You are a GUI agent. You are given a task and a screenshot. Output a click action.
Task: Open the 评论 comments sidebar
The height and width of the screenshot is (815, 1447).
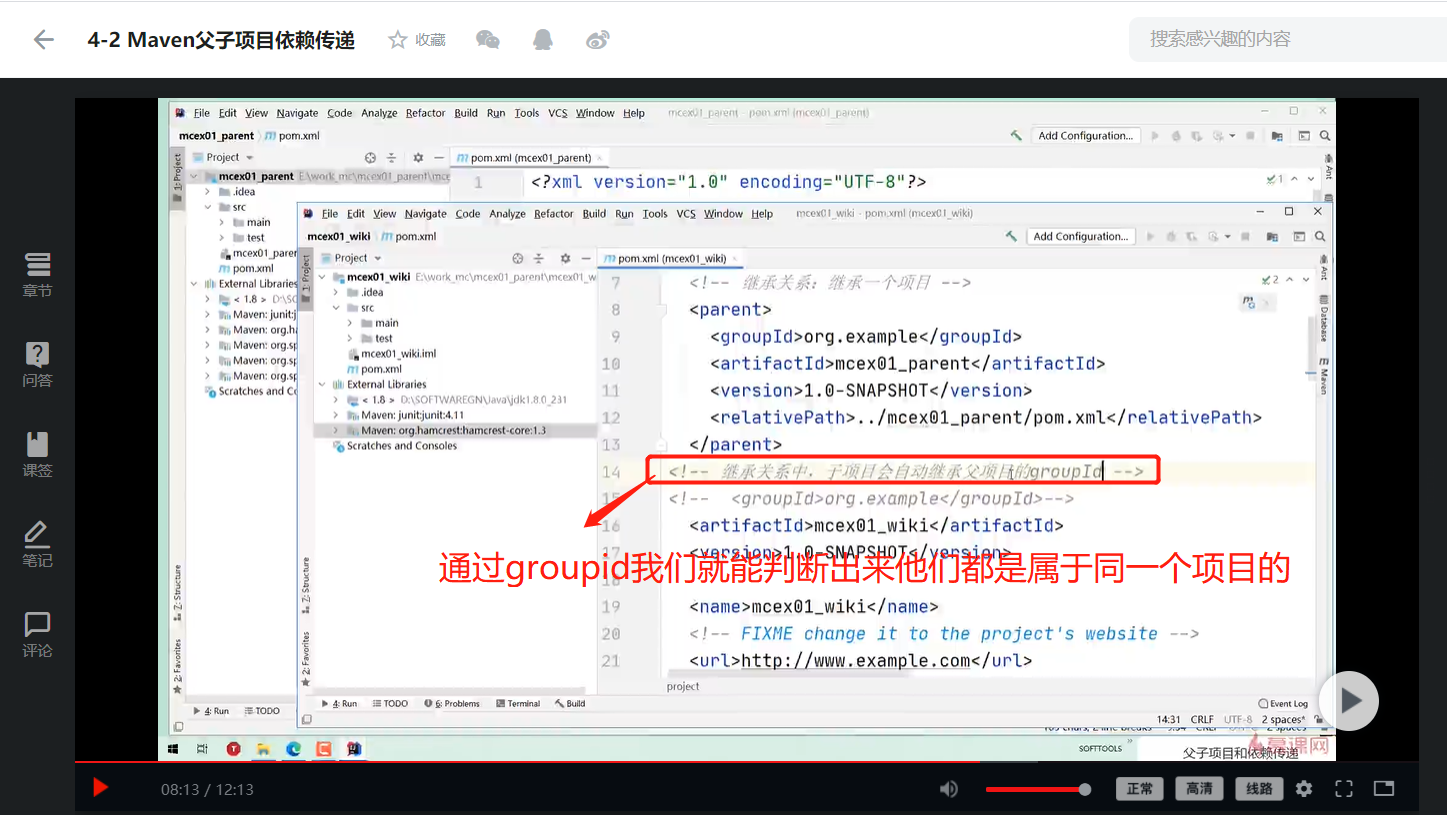pos(37,634)
